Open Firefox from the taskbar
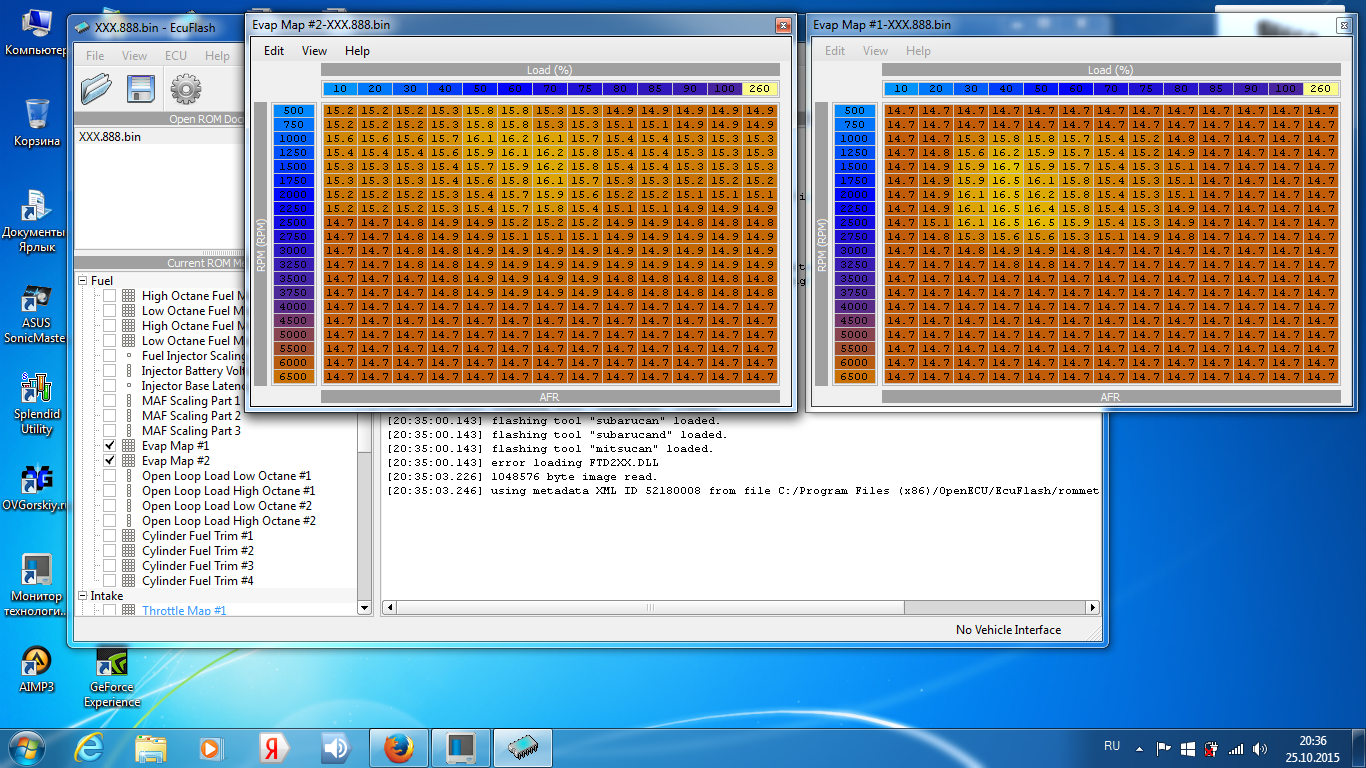 [398, 748]
